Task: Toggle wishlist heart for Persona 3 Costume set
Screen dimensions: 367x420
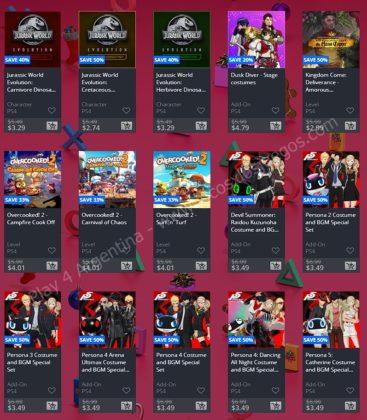Action: click(x=52, y=390)
